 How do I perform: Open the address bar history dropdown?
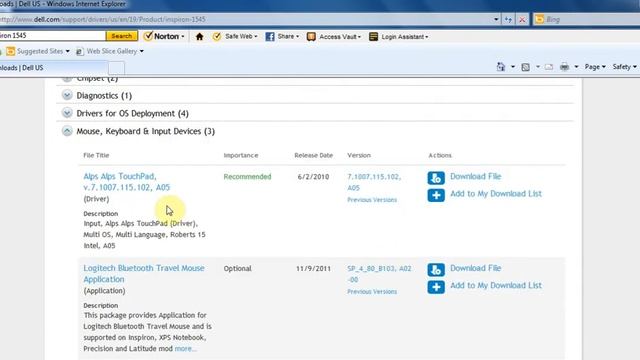pyautogui.click(x=496, y=19)
